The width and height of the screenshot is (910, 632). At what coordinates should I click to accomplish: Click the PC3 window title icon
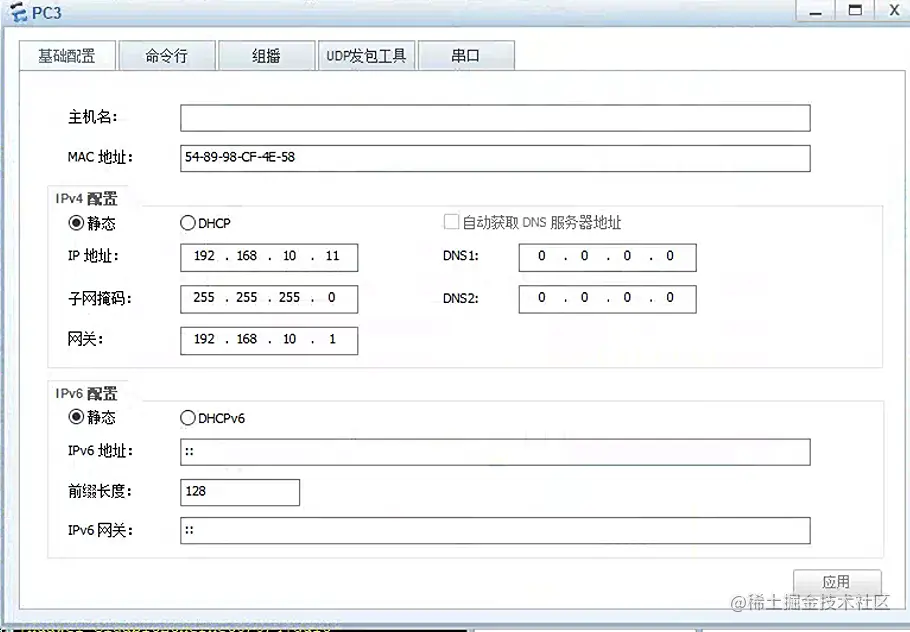(19, 13)
